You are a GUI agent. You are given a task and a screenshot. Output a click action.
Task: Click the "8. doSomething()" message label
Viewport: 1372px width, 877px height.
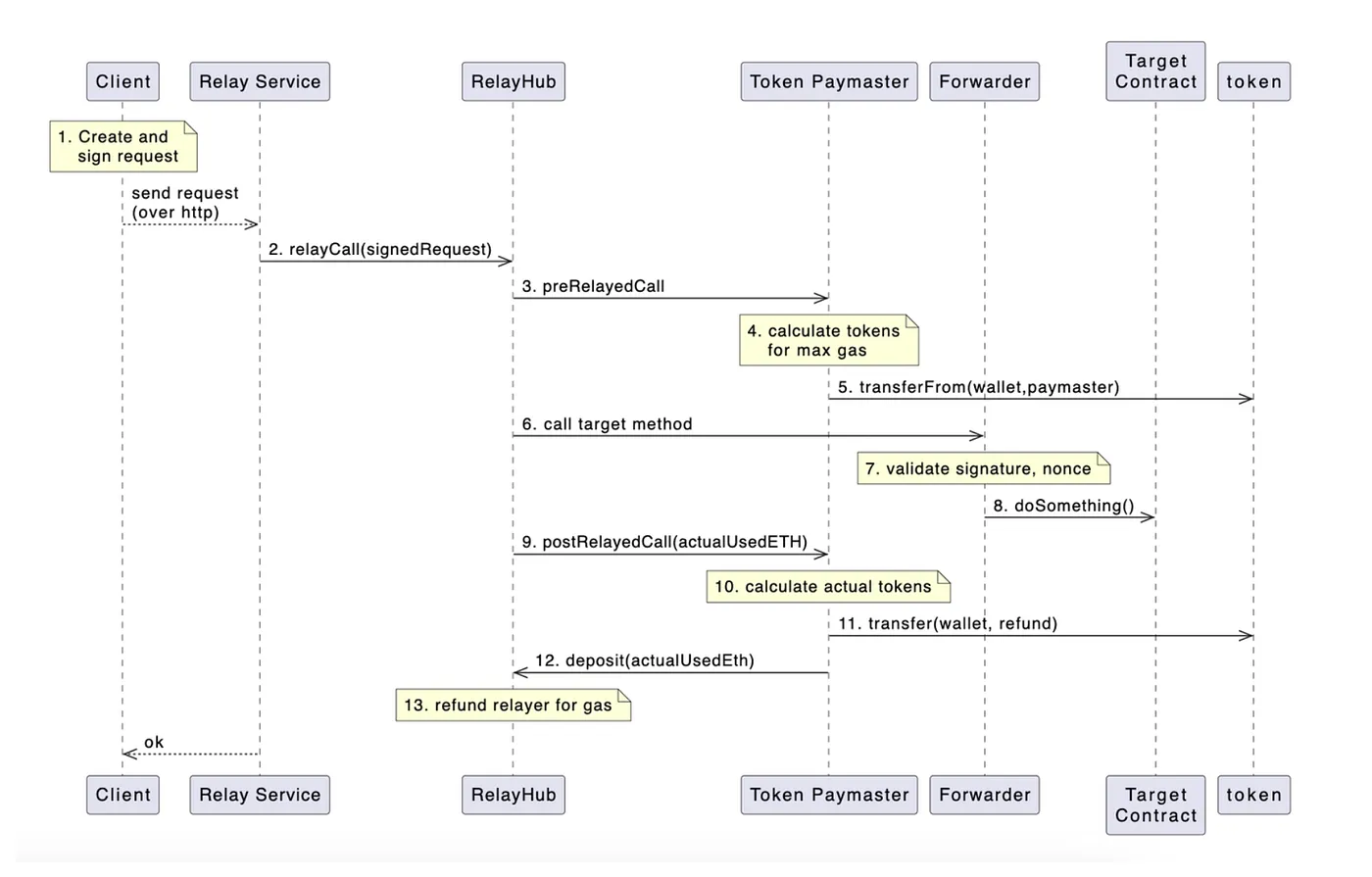point(1063,507)
